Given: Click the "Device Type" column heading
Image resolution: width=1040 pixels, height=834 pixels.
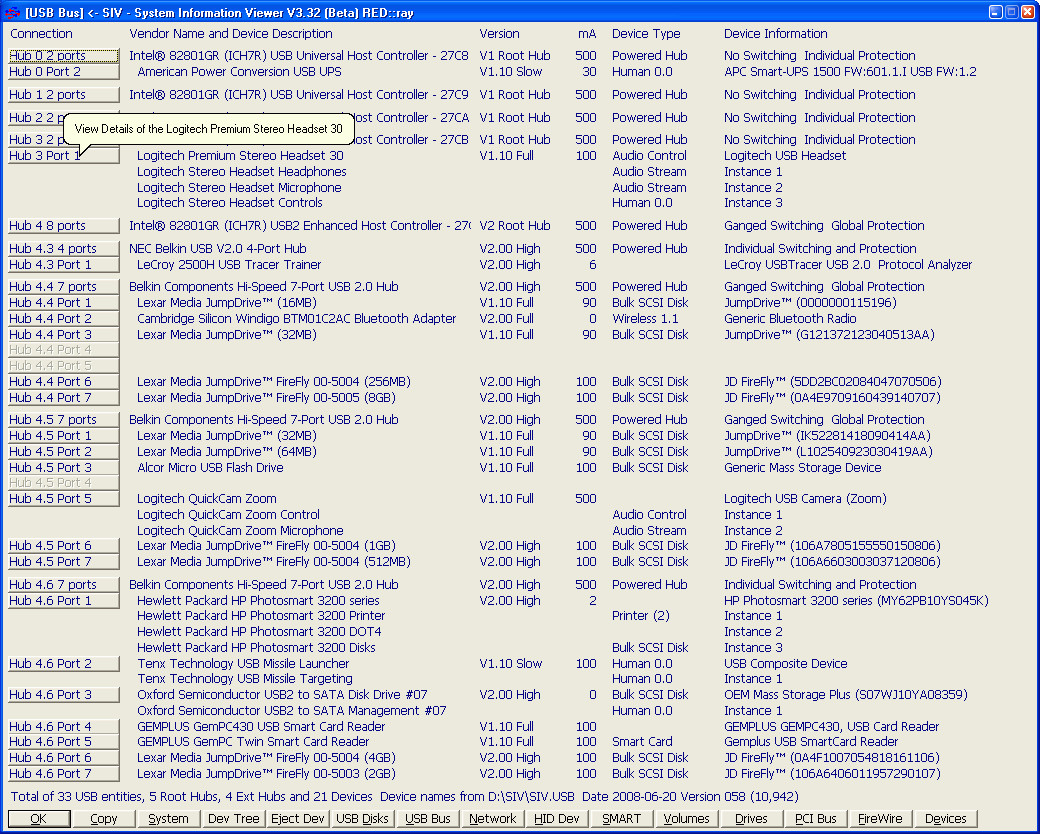Looking at the screenshot, I should [x=646, y=34].
